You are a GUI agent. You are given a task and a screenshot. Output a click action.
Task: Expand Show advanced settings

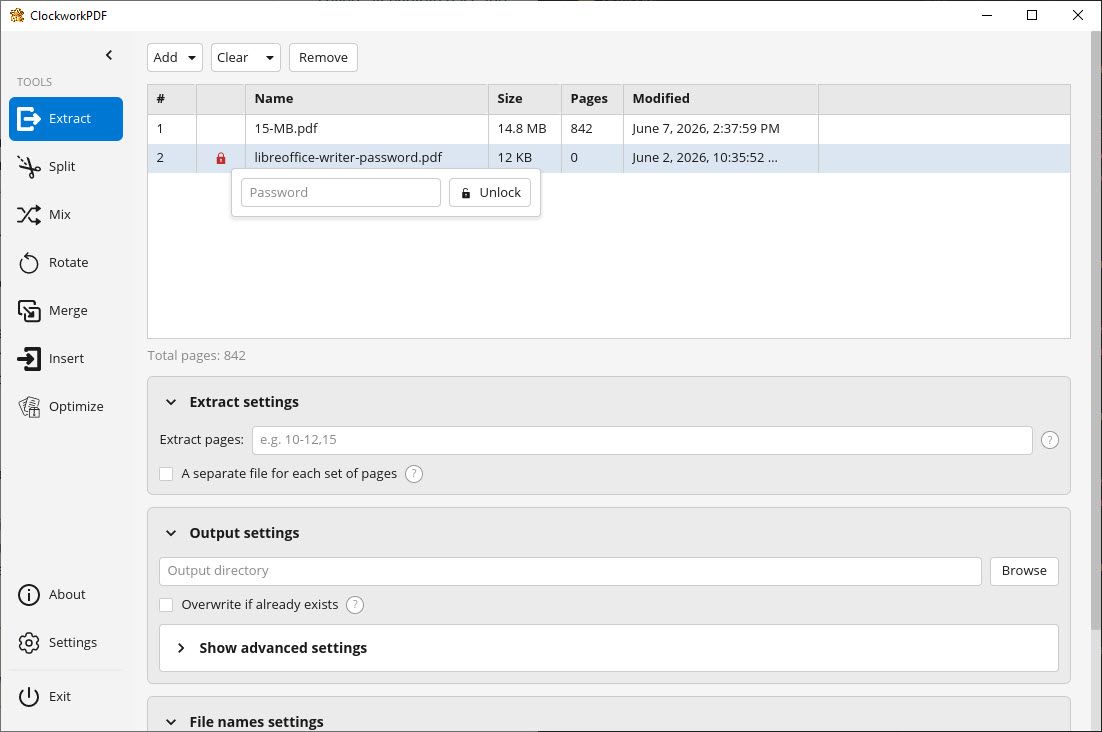609,648
